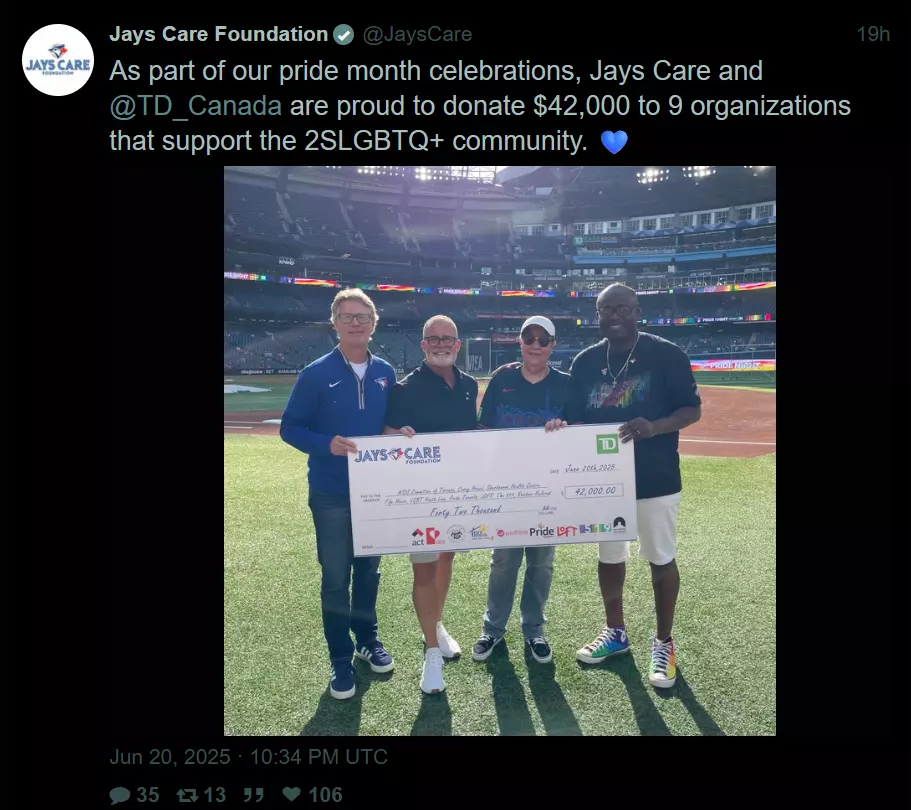Open the @JaysCare handle link
Image resolution: width=911 pixels, height=810 pixels.
coord(417,34)
